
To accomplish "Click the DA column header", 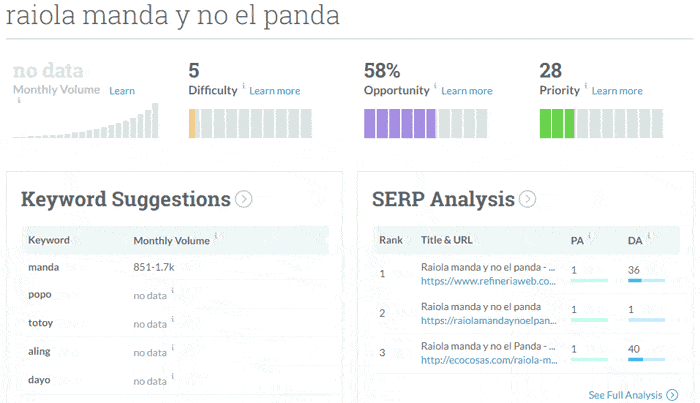I will pyautogui.click(x=635, y=241).
